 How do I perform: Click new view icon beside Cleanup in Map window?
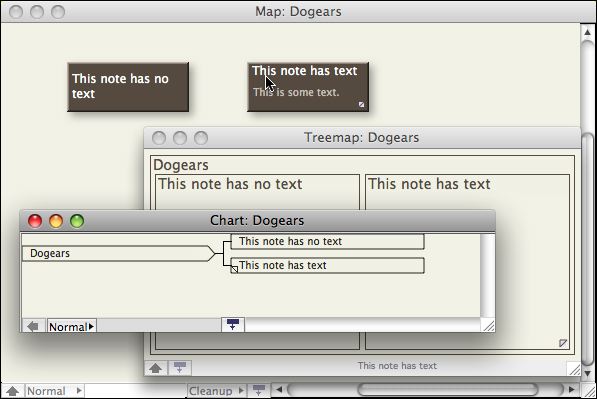pyautogui.click(x=259, y=390)
